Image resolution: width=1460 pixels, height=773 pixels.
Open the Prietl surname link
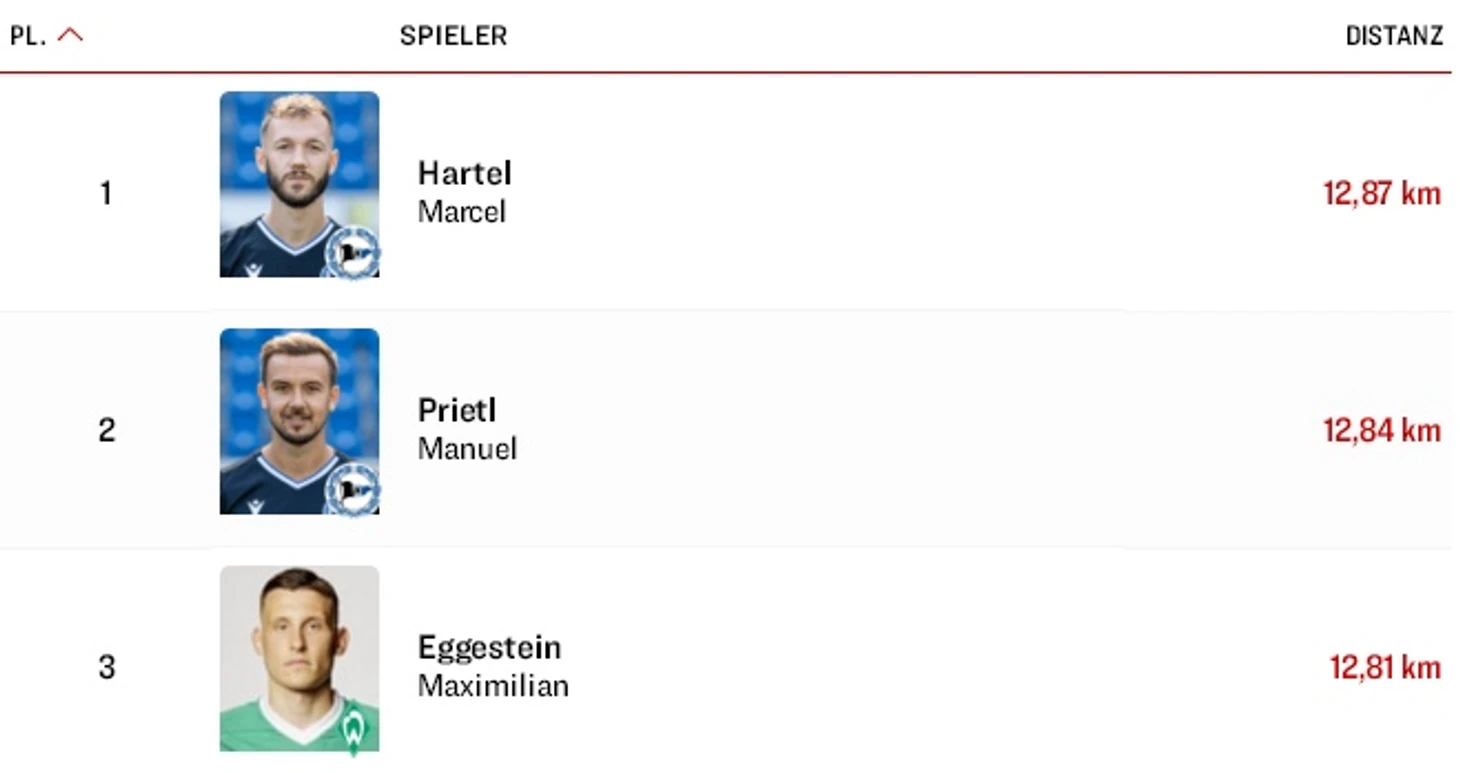457,410
